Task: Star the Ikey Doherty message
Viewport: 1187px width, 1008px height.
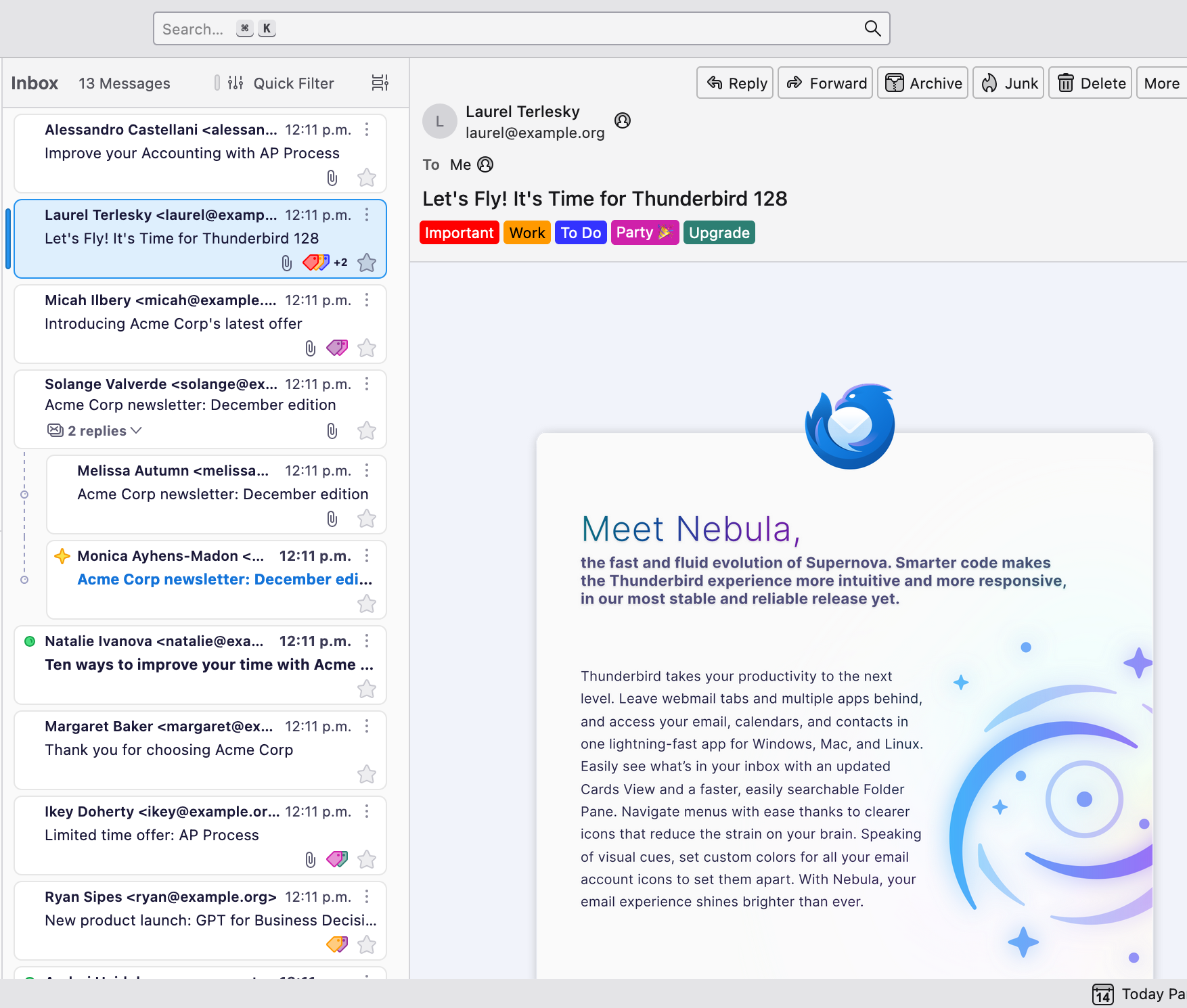Action: 367,859
